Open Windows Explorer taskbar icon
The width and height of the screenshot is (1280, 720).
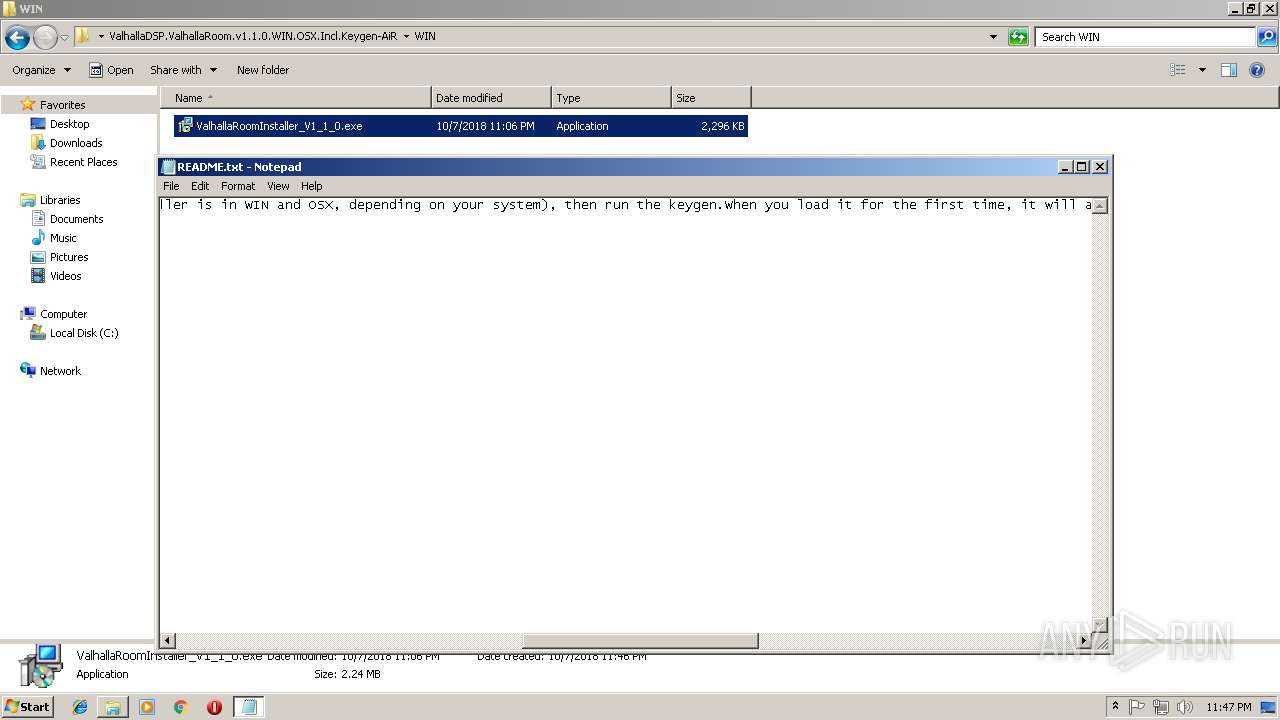pos(113,707)
